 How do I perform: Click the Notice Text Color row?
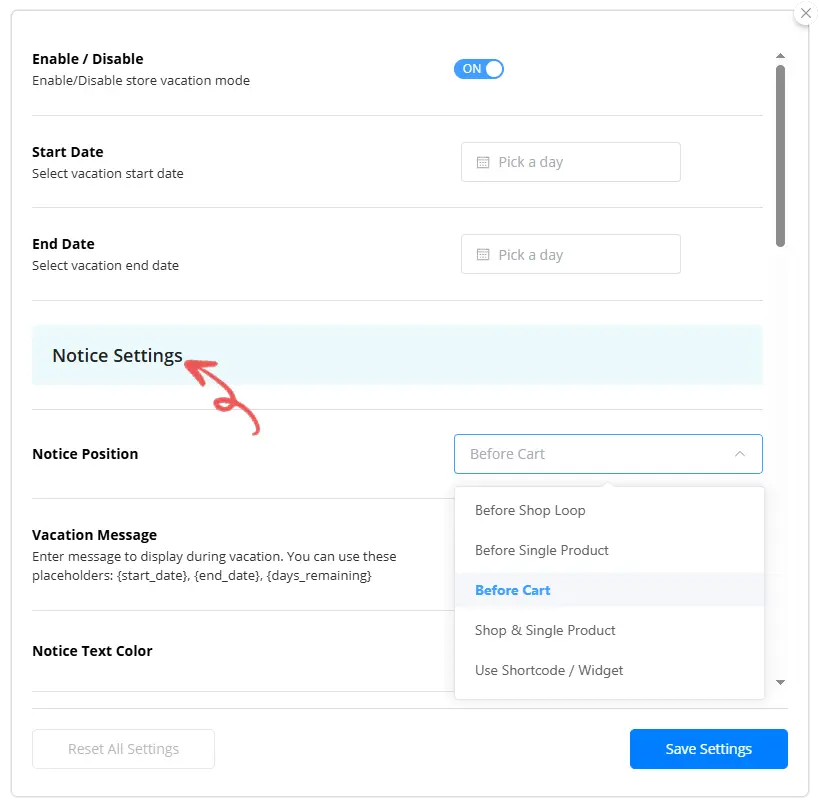point(92,650)
